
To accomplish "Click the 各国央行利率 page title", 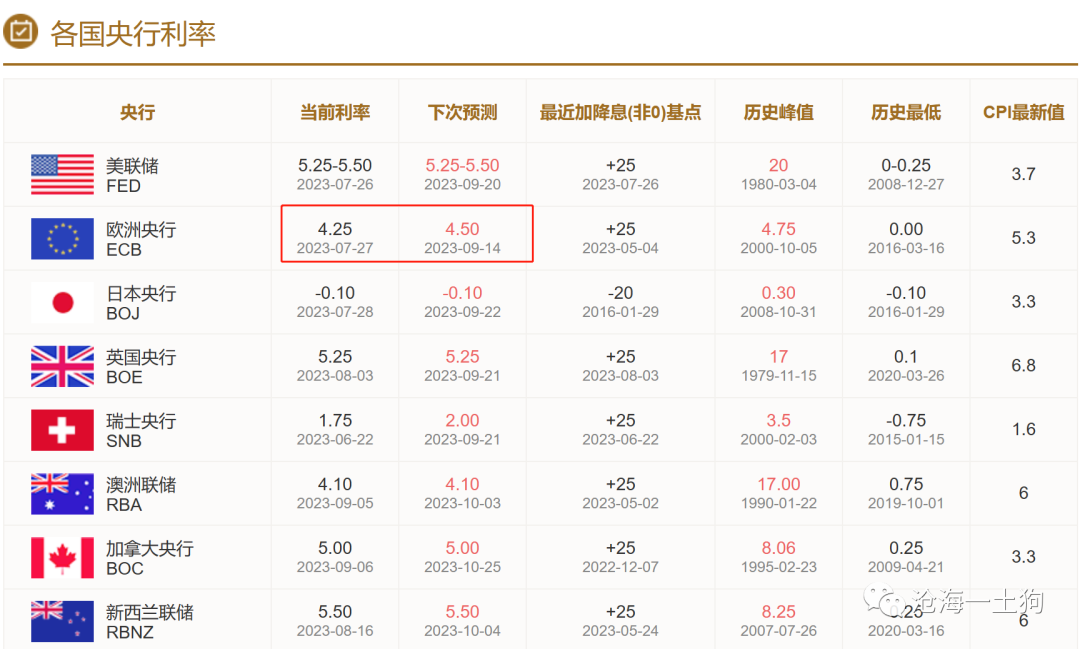I will 133,33.
